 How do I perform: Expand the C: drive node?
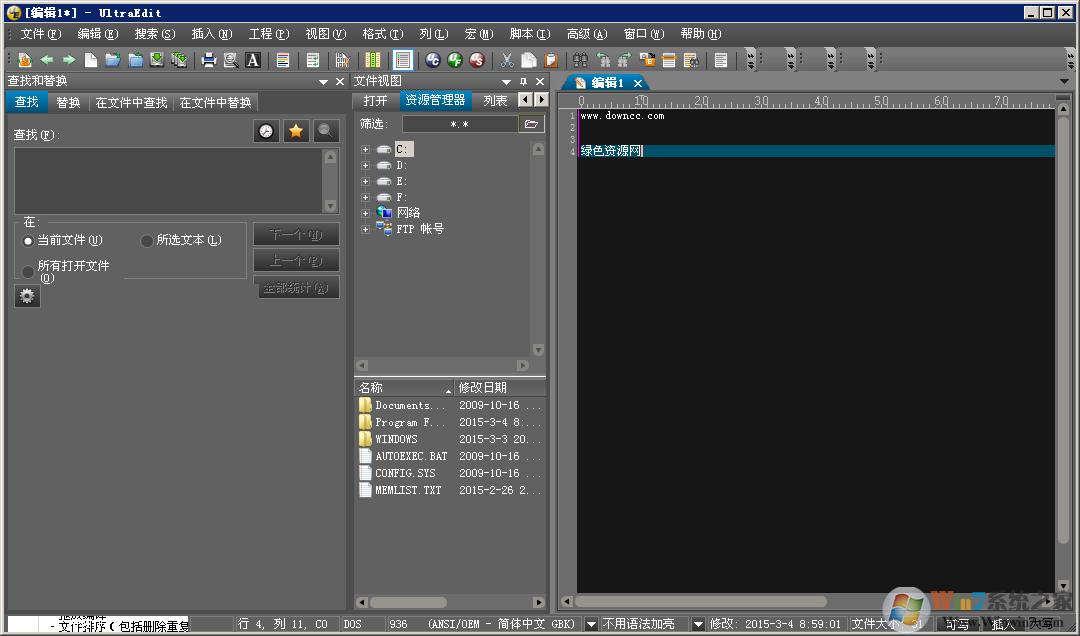point(365,149)
